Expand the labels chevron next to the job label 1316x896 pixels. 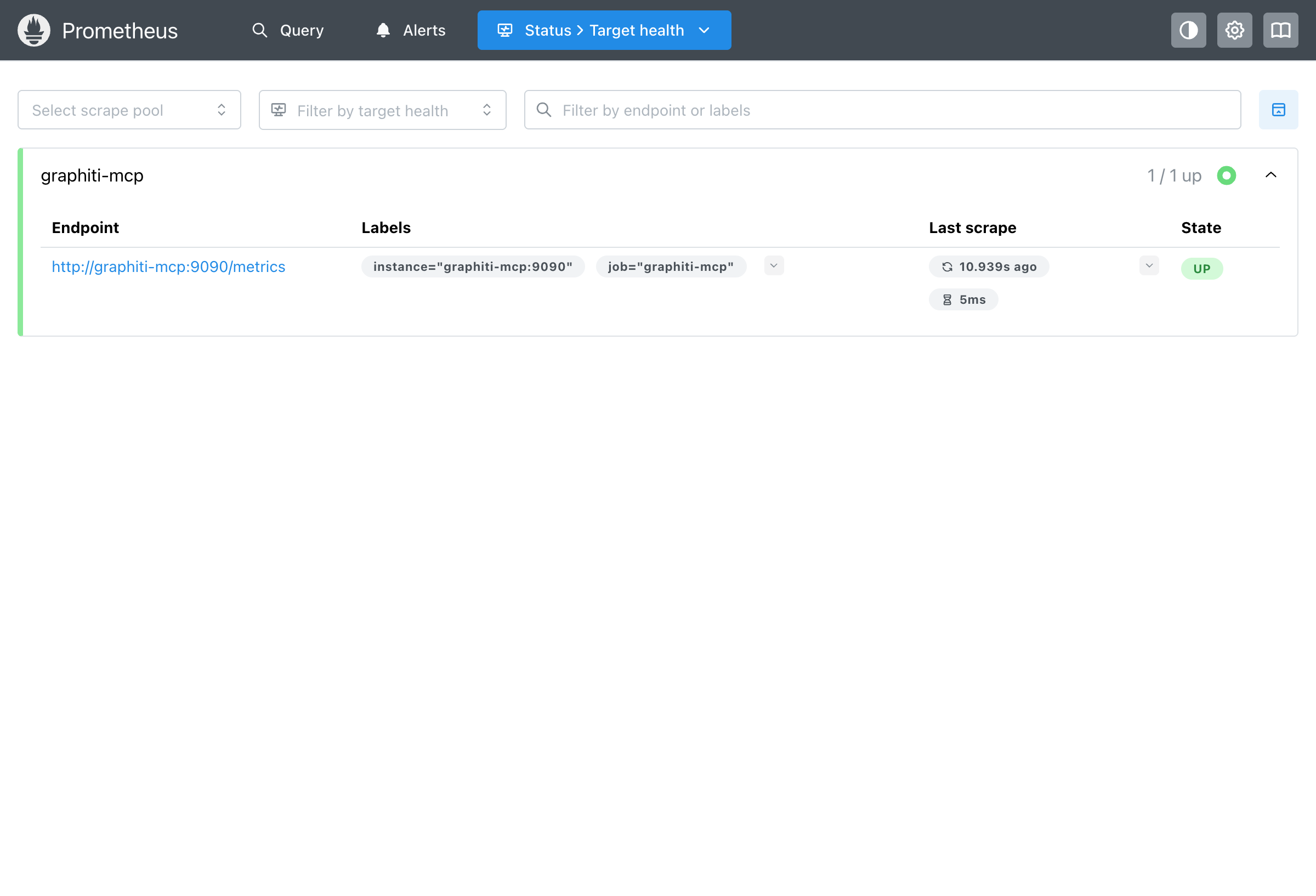click(x=774, y=265)
